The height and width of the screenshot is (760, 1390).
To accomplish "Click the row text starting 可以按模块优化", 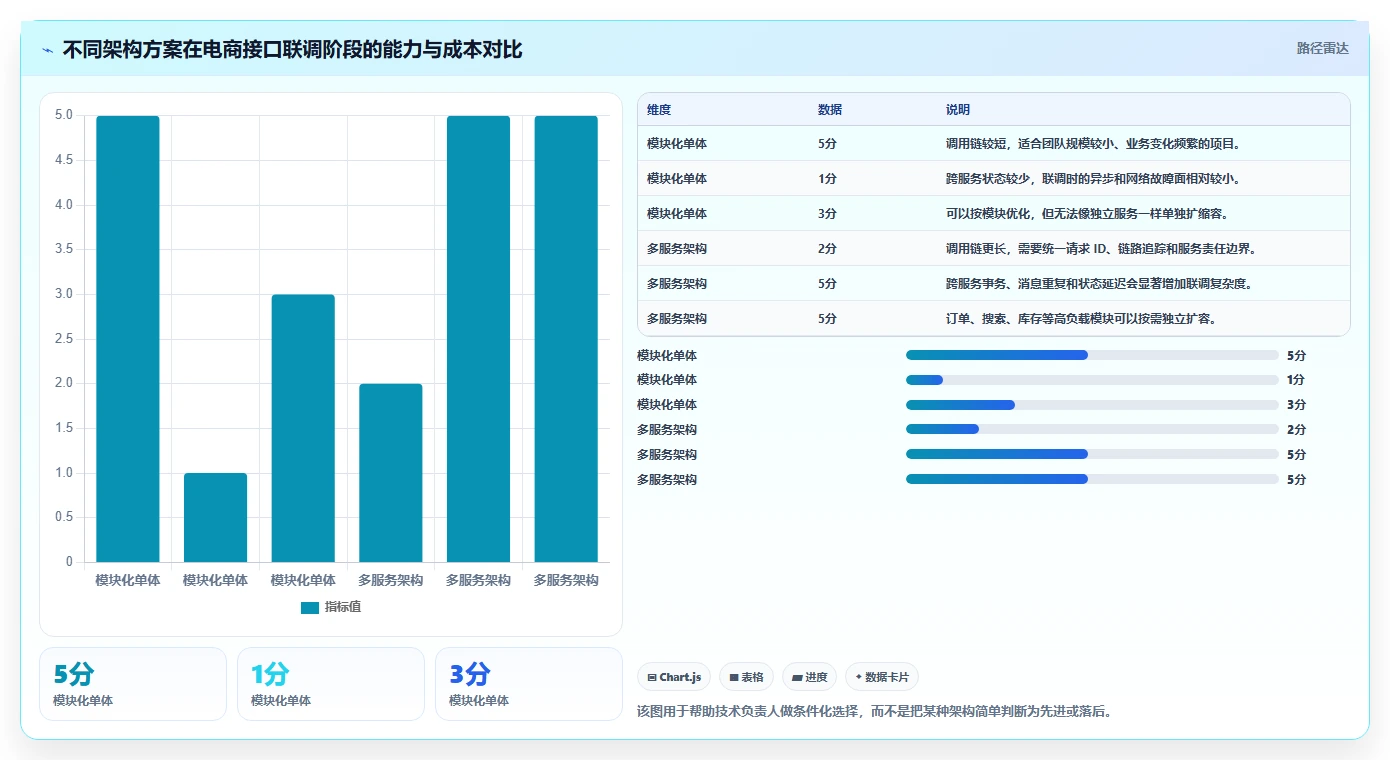I will (x=1087, y=214).
